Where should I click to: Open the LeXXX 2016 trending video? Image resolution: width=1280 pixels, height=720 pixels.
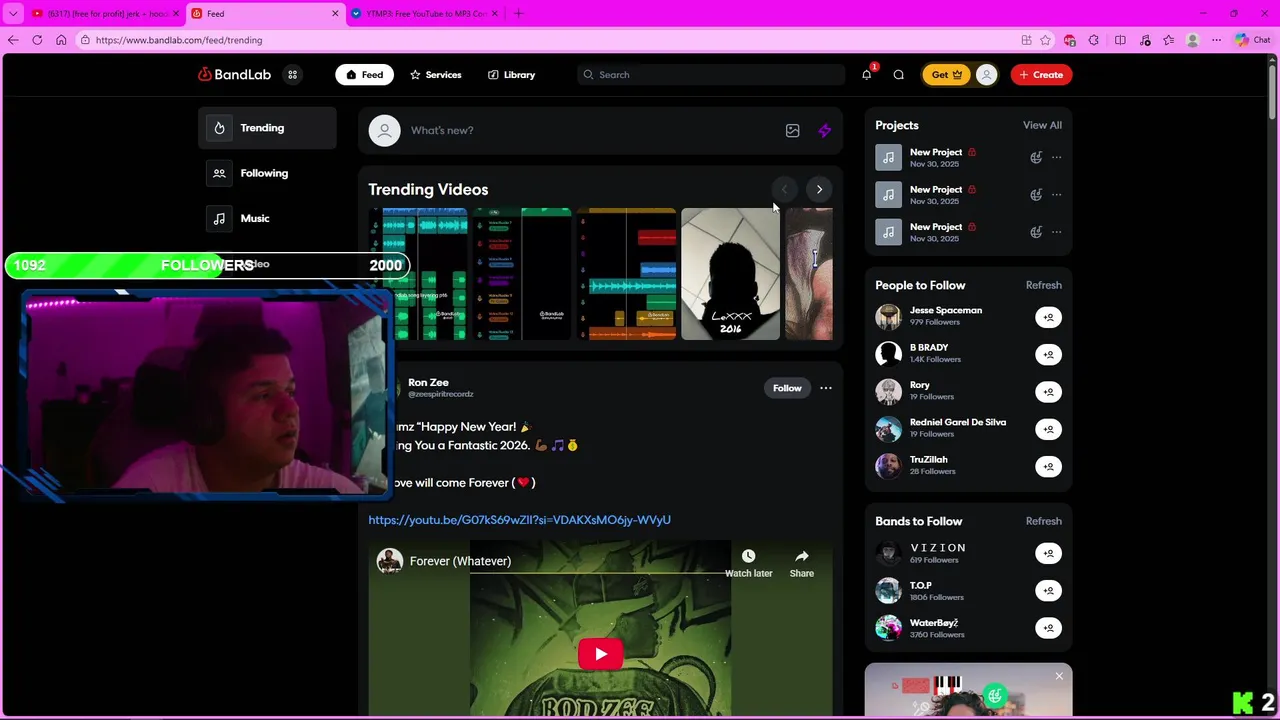click(730, 274)
